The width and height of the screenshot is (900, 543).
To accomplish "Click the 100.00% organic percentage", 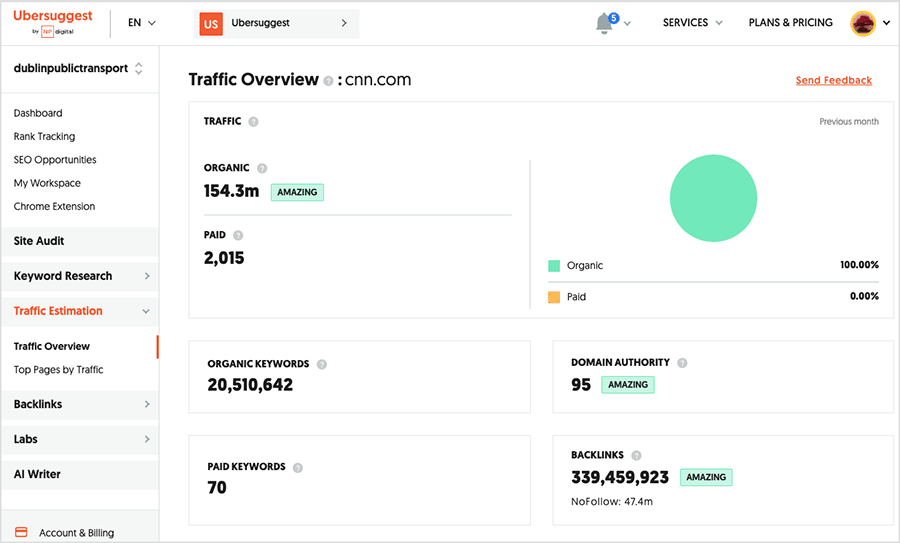I will [859, 265].
